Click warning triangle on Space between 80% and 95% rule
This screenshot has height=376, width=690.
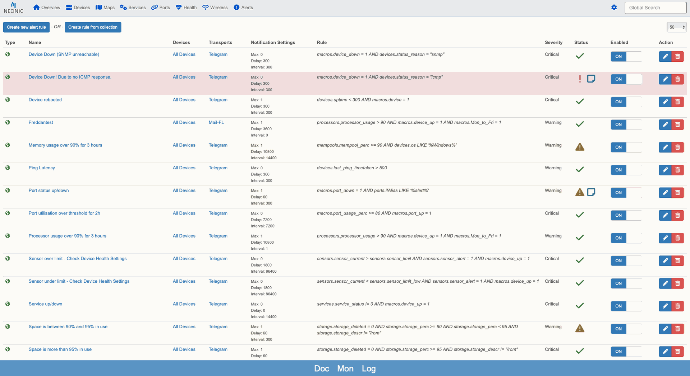580,328
